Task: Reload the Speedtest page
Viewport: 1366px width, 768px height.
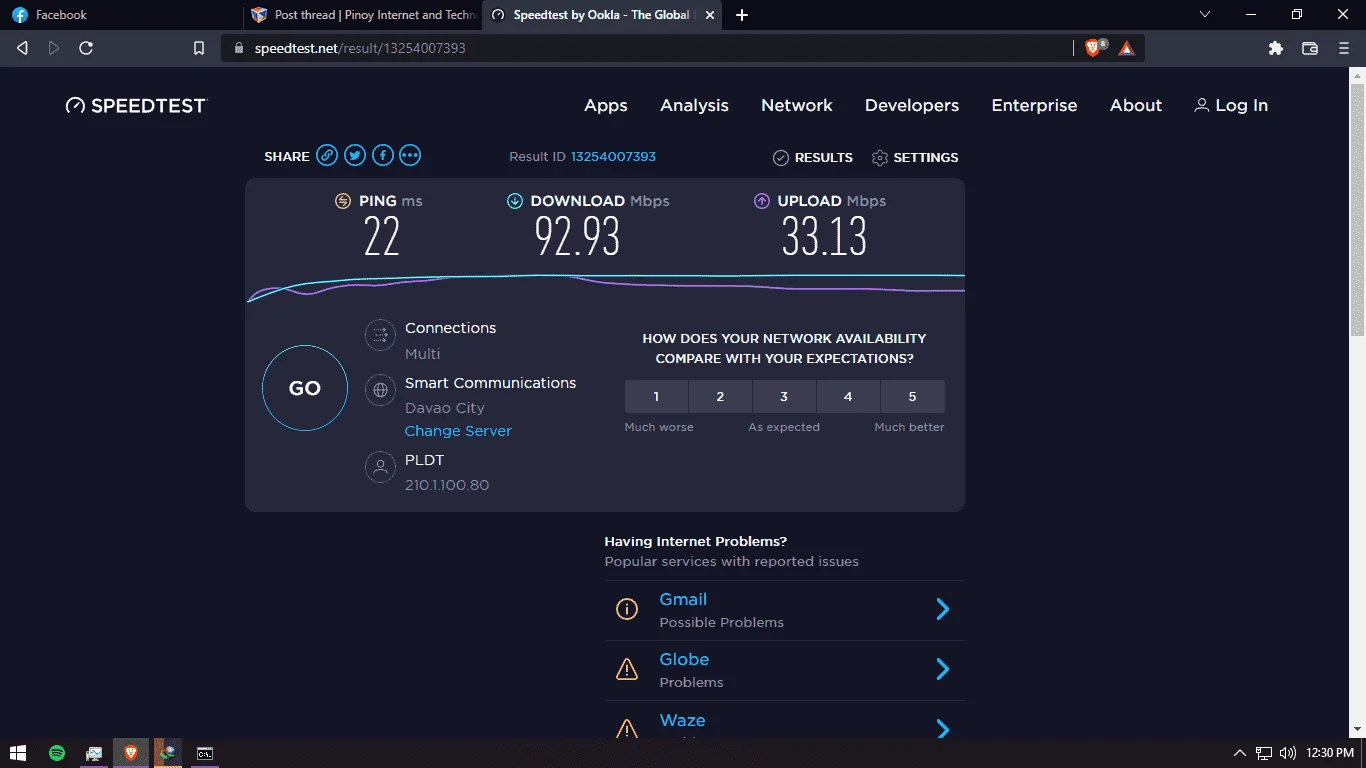Action: (x=86, y=48)
